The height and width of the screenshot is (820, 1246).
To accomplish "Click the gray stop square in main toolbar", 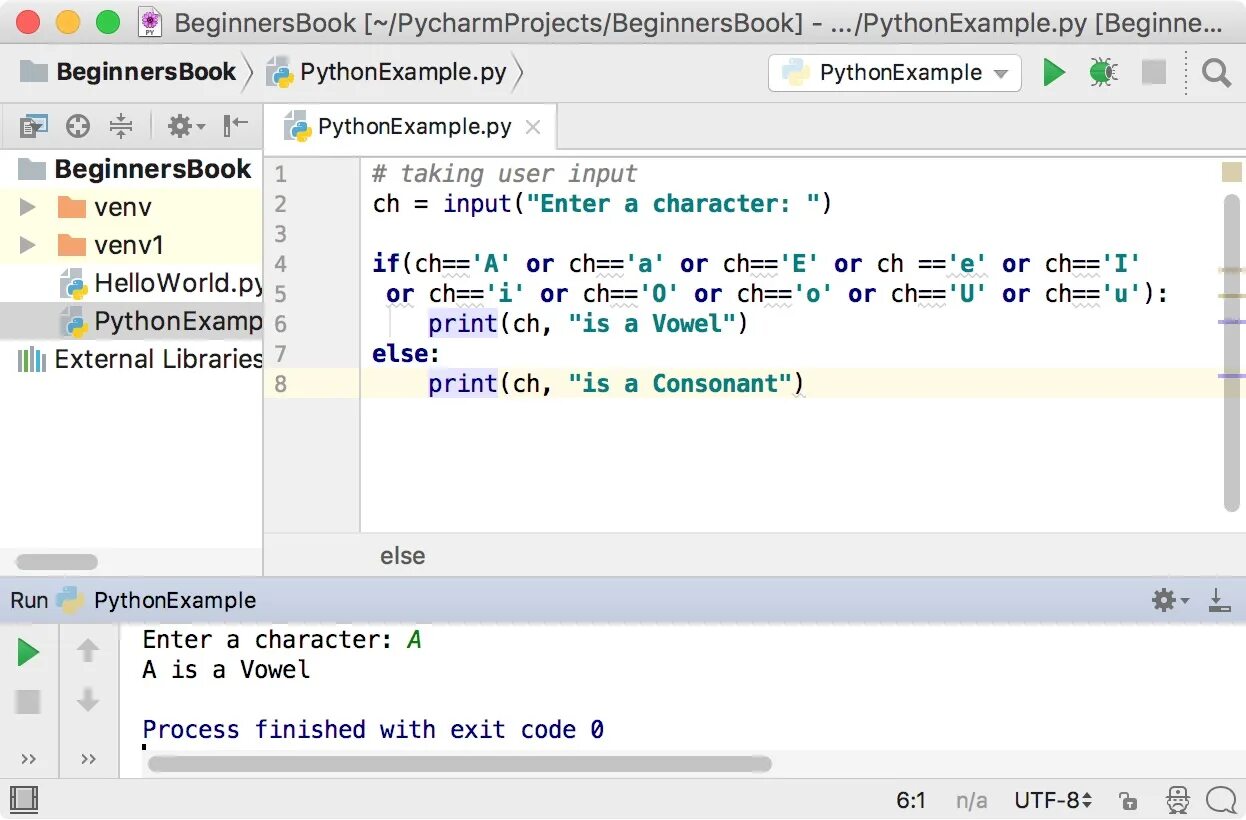I will point(1154,72).
